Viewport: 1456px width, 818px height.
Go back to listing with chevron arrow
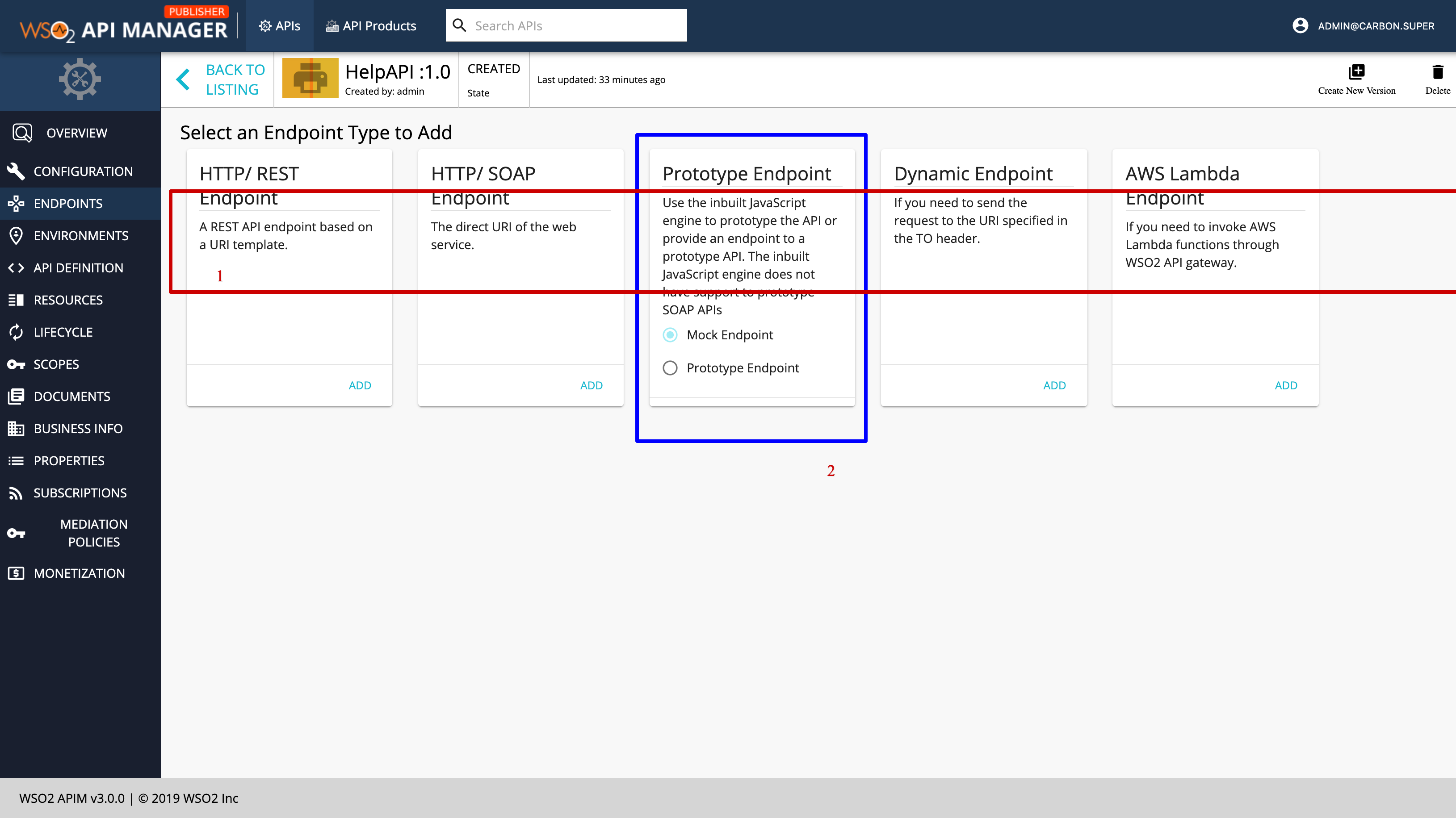click(x=182, y=79)
